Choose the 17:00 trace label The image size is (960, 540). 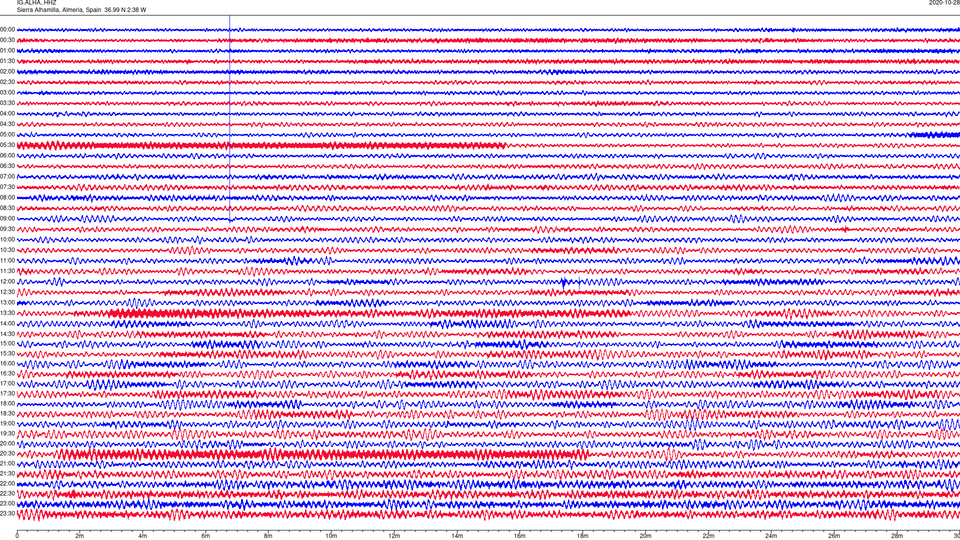click(x=7, y=384)
